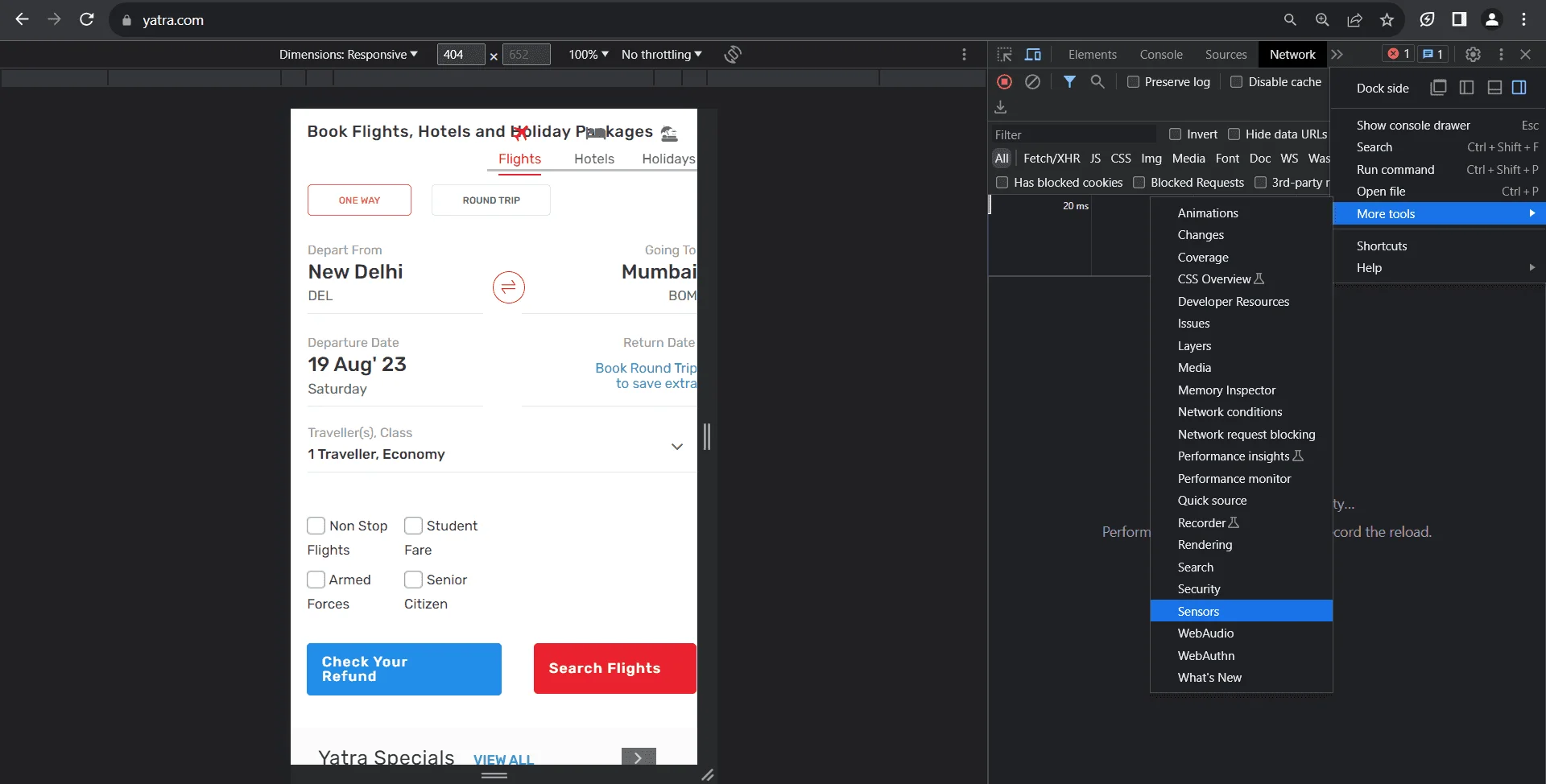Enable Disable cache checkbox

tap(1236, 82)
